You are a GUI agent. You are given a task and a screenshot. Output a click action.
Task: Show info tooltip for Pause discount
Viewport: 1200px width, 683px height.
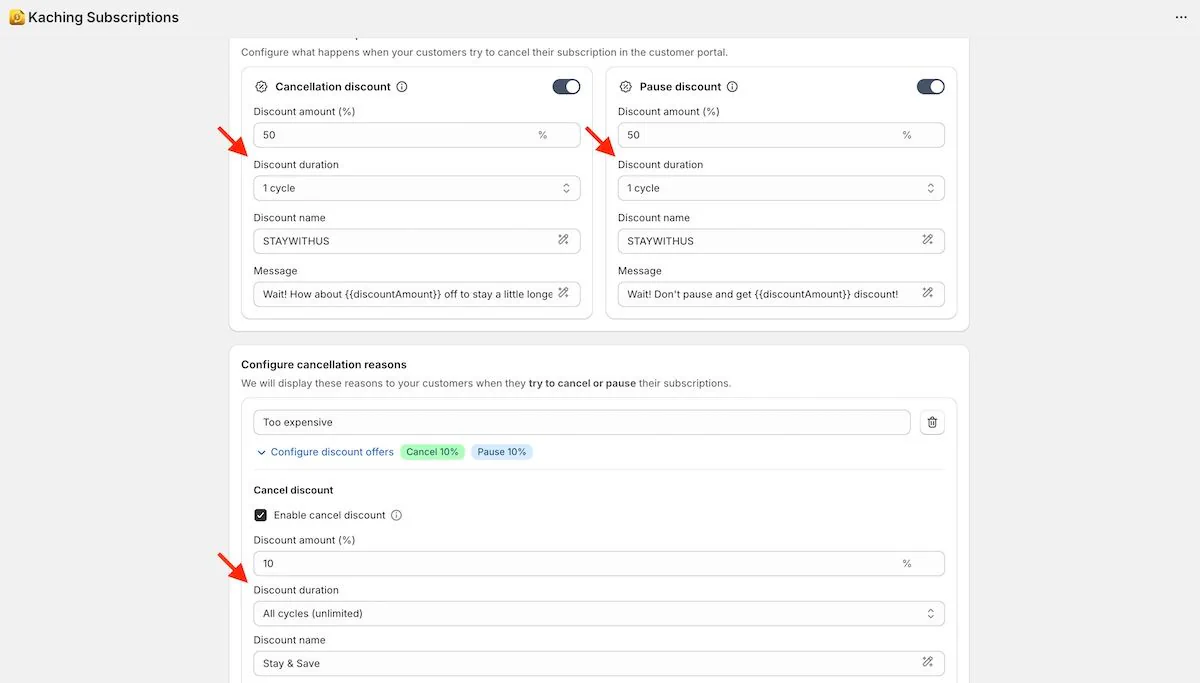pos(732,87)
